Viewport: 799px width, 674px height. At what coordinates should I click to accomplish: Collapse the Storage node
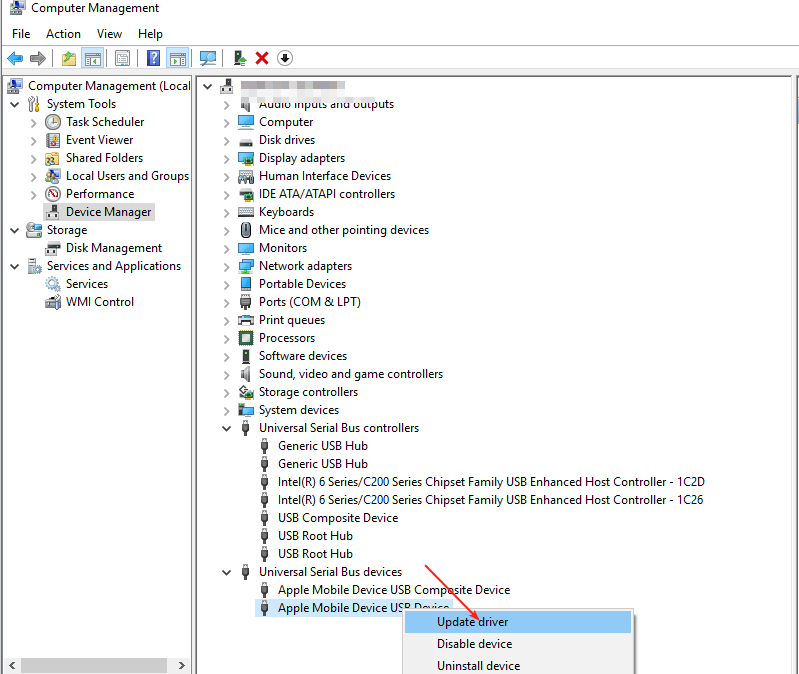click(x=15, y=230)
